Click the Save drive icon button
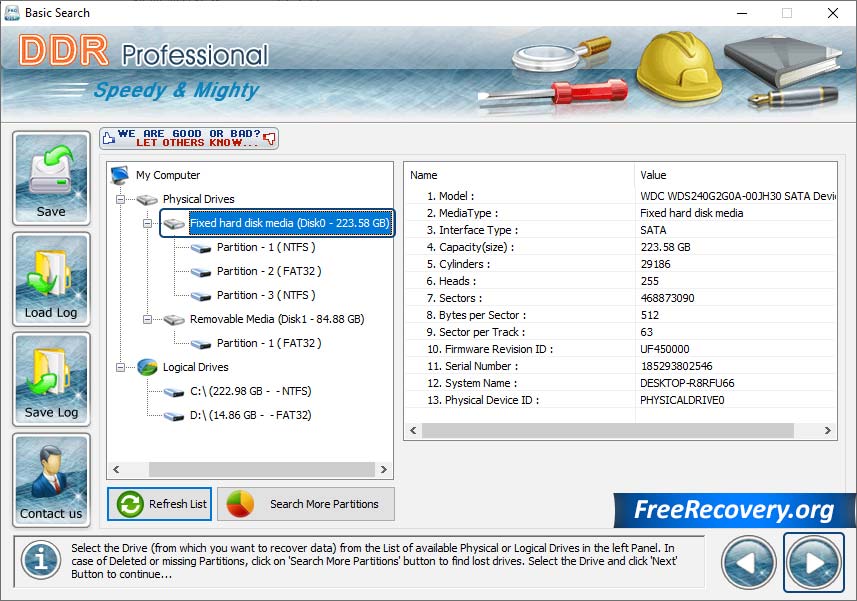The width and height of the screenshot is (857, 601). pos(51,178)
